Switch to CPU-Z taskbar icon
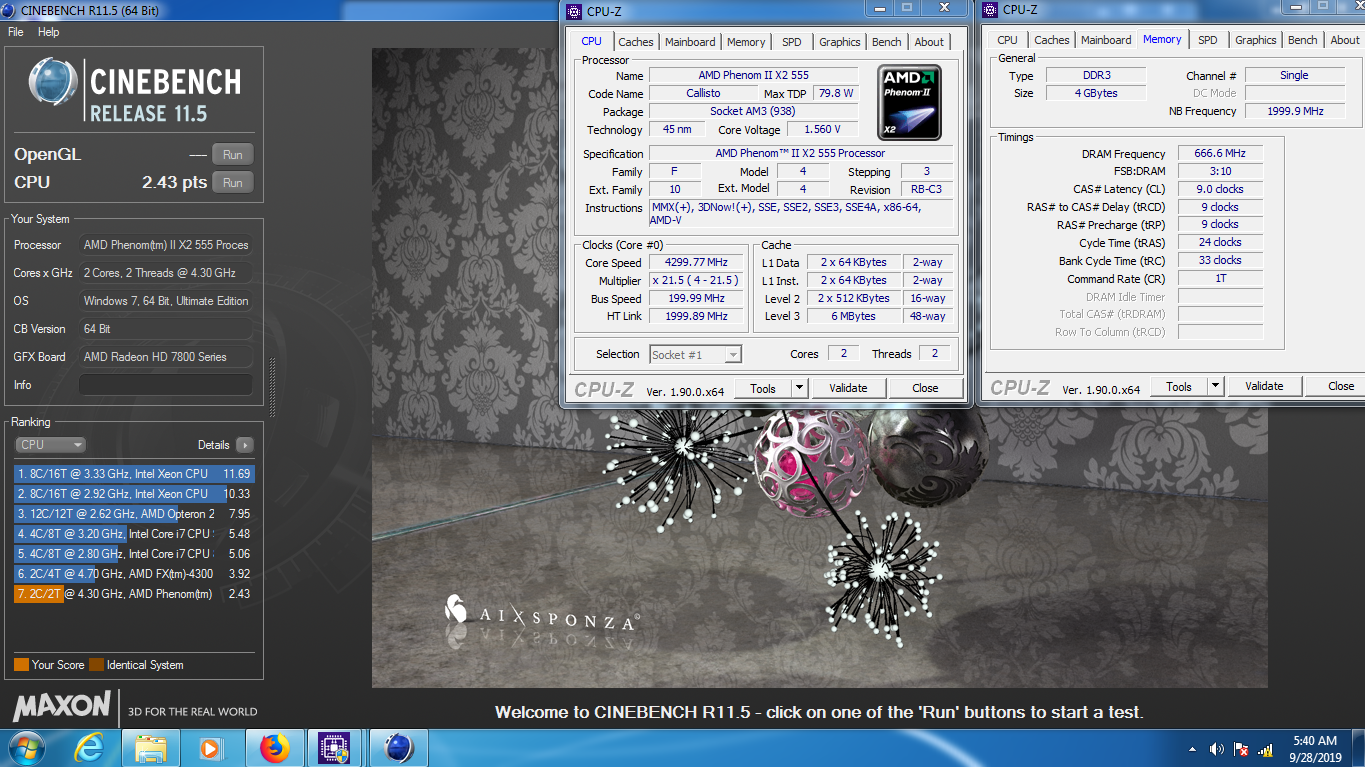 334,747
